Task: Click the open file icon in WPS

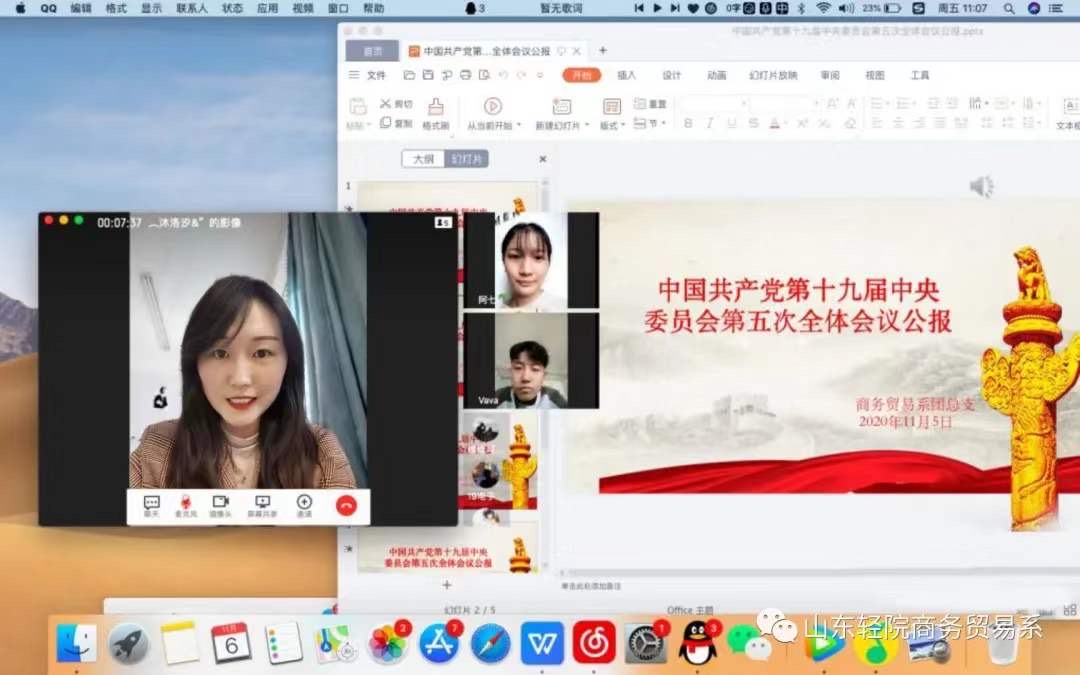Action: pyautogui.click(x=409, y=75)
